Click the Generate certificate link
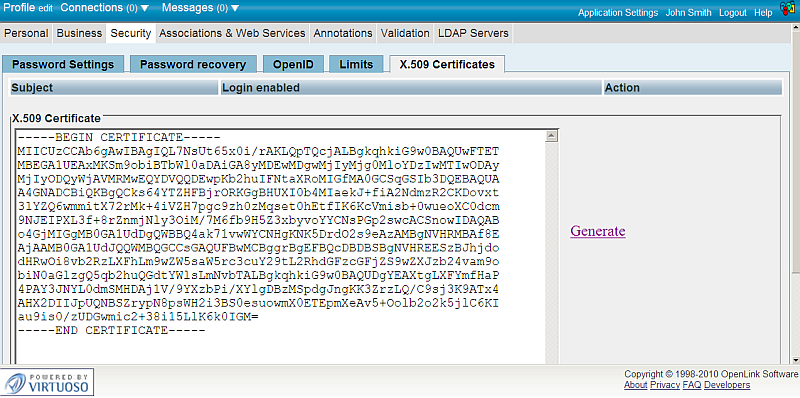 (x=598, y=231)
